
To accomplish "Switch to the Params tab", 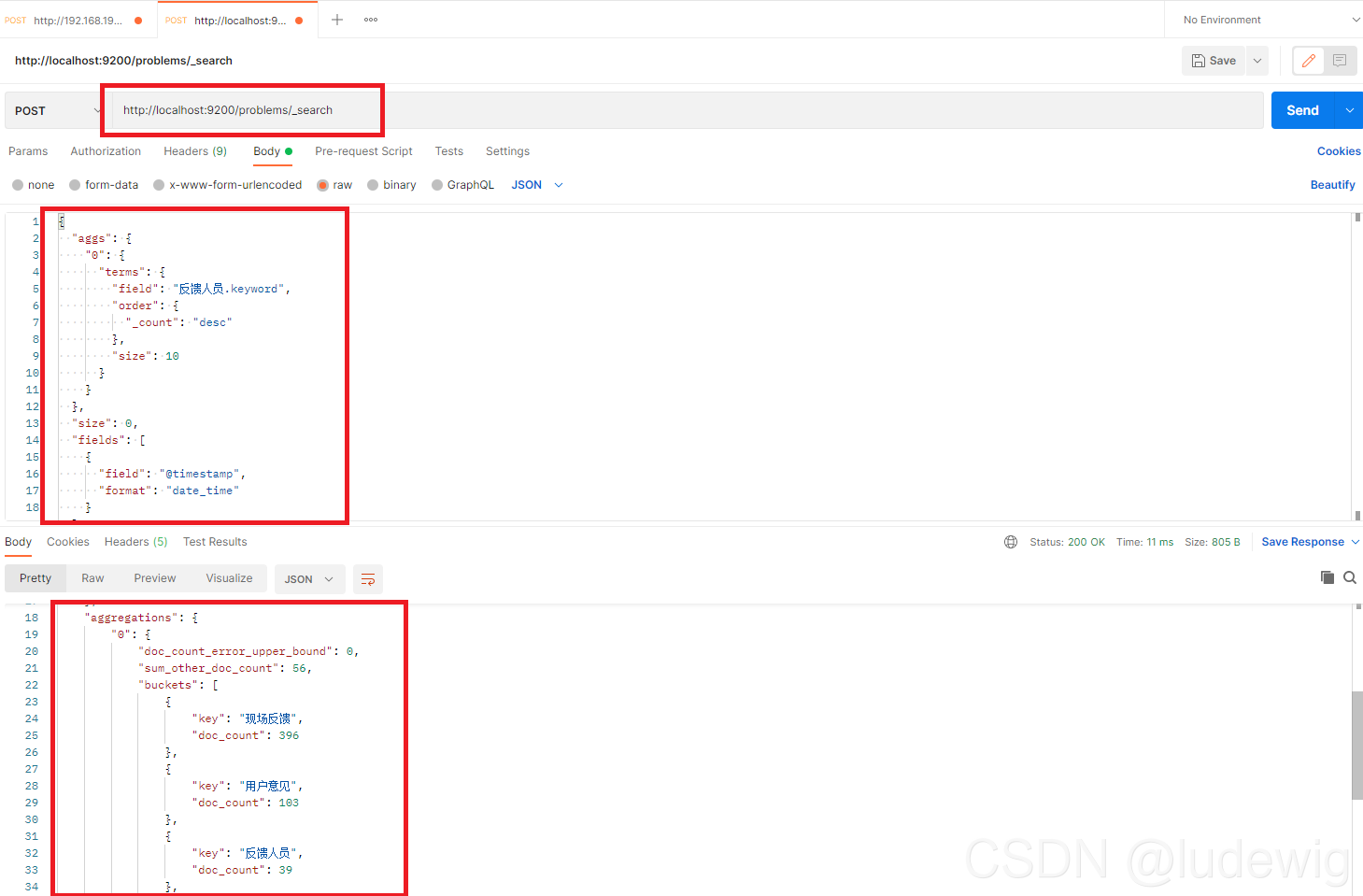I will pos(28,151).
